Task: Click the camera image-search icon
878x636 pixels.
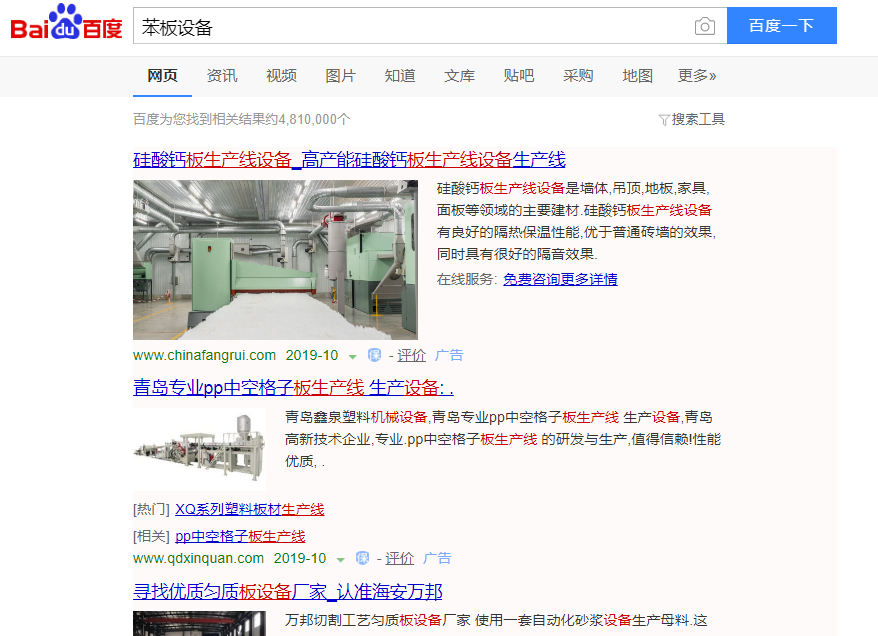Action: [x=705, y=27]
